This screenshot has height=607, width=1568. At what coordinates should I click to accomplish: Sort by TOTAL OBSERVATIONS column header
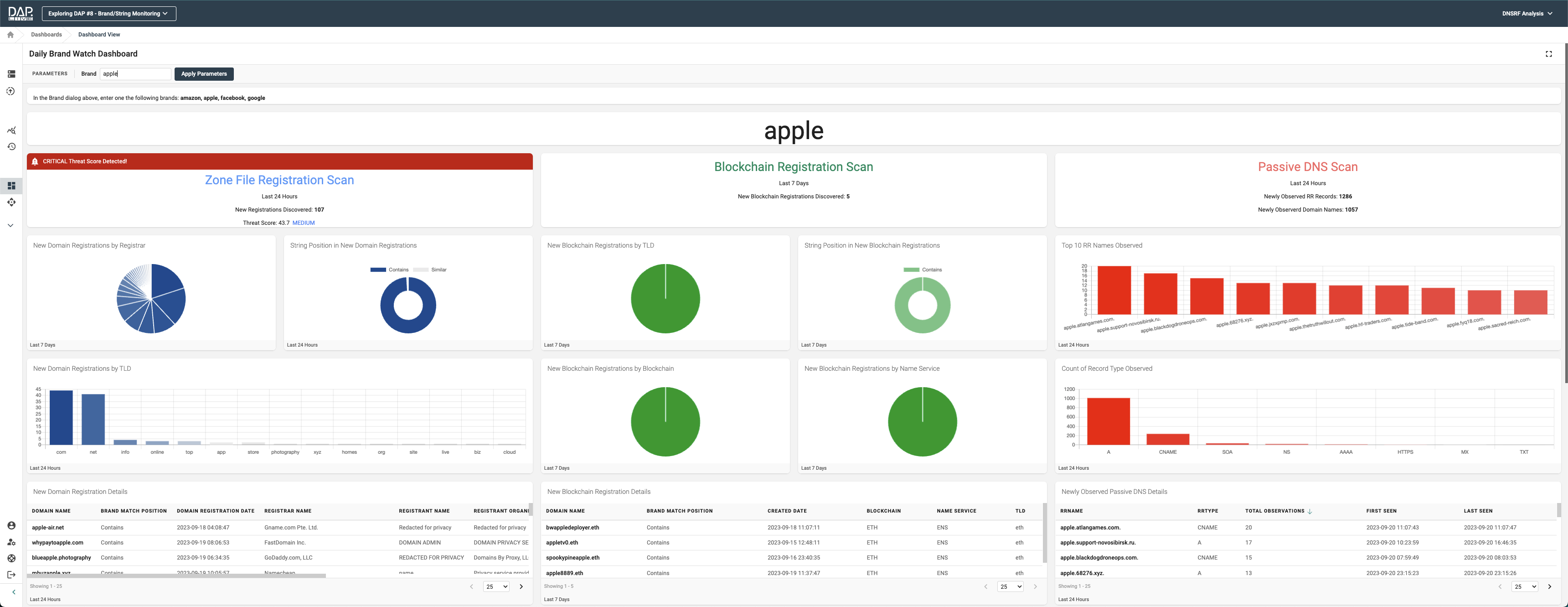tap(1274, 511)
